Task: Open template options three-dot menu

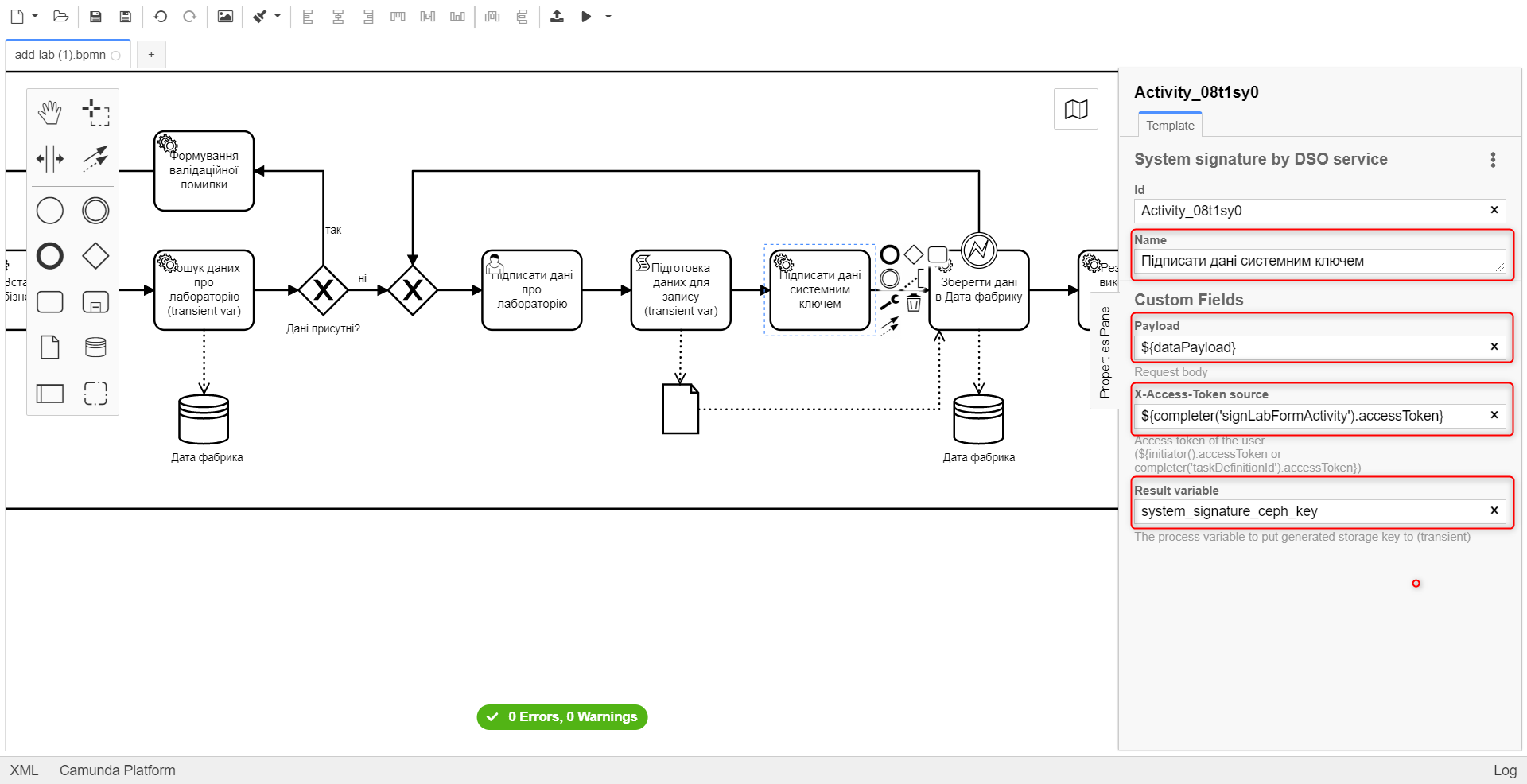Action: pyautogui.click(x=1493, y=160)
